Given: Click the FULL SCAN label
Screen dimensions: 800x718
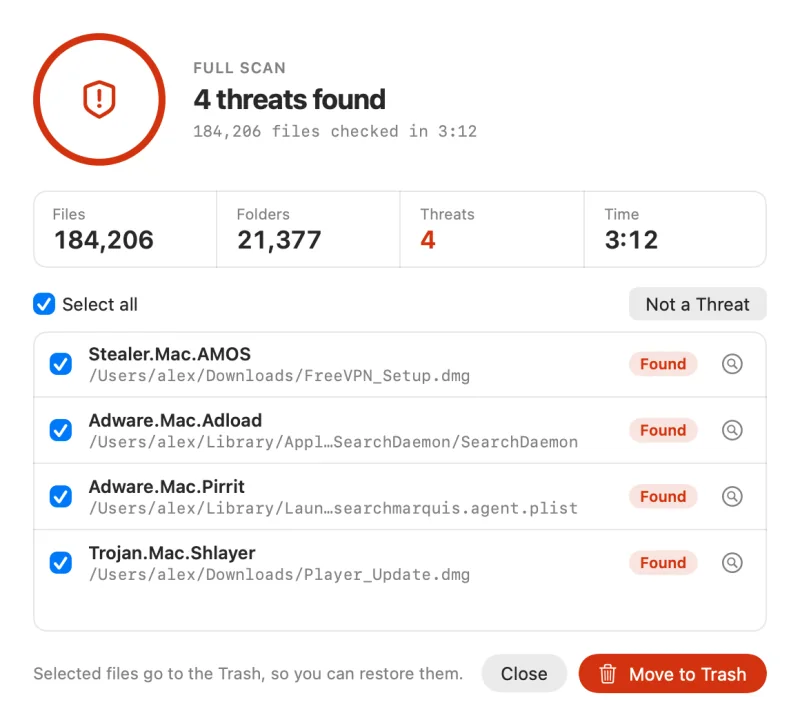Looking at the screenshot, I should coord(239,68).
